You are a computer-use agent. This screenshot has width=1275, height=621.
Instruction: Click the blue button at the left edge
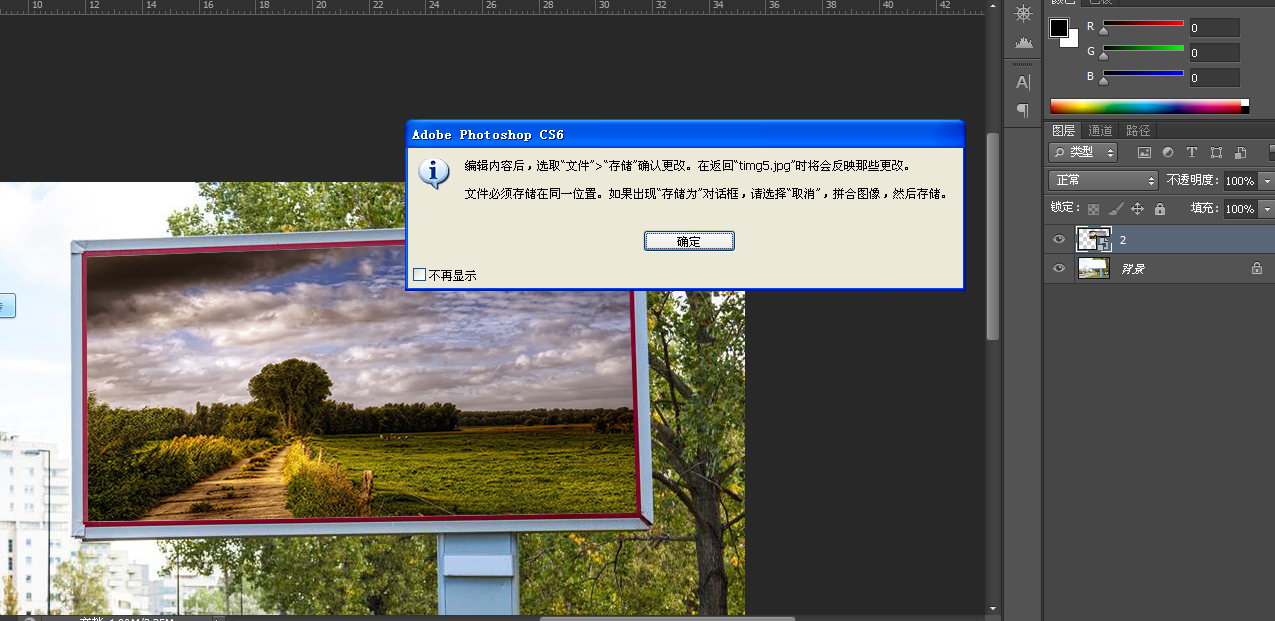point(7,306)
